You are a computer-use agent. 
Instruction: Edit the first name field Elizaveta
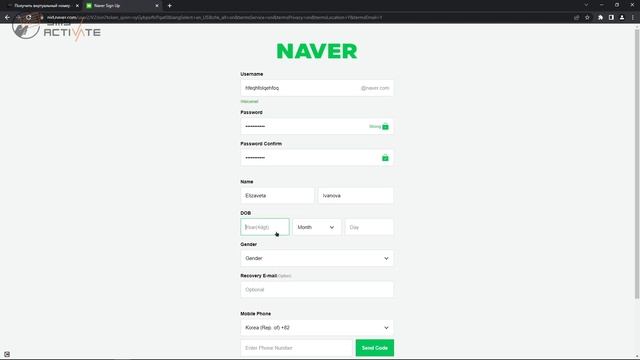(277, 196)
